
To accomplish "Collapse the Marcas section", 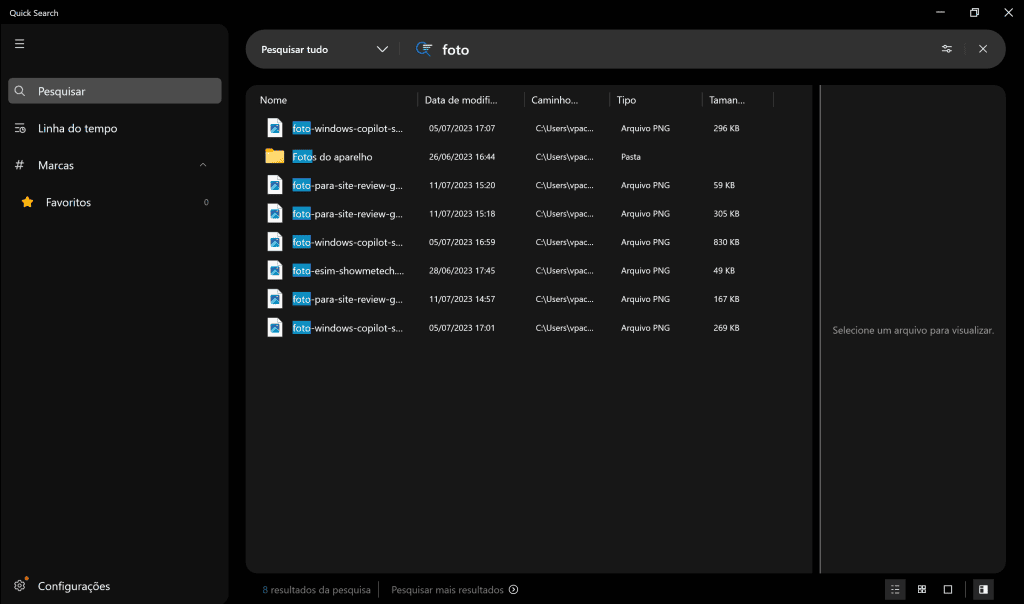I will click(x=203, y=165).
